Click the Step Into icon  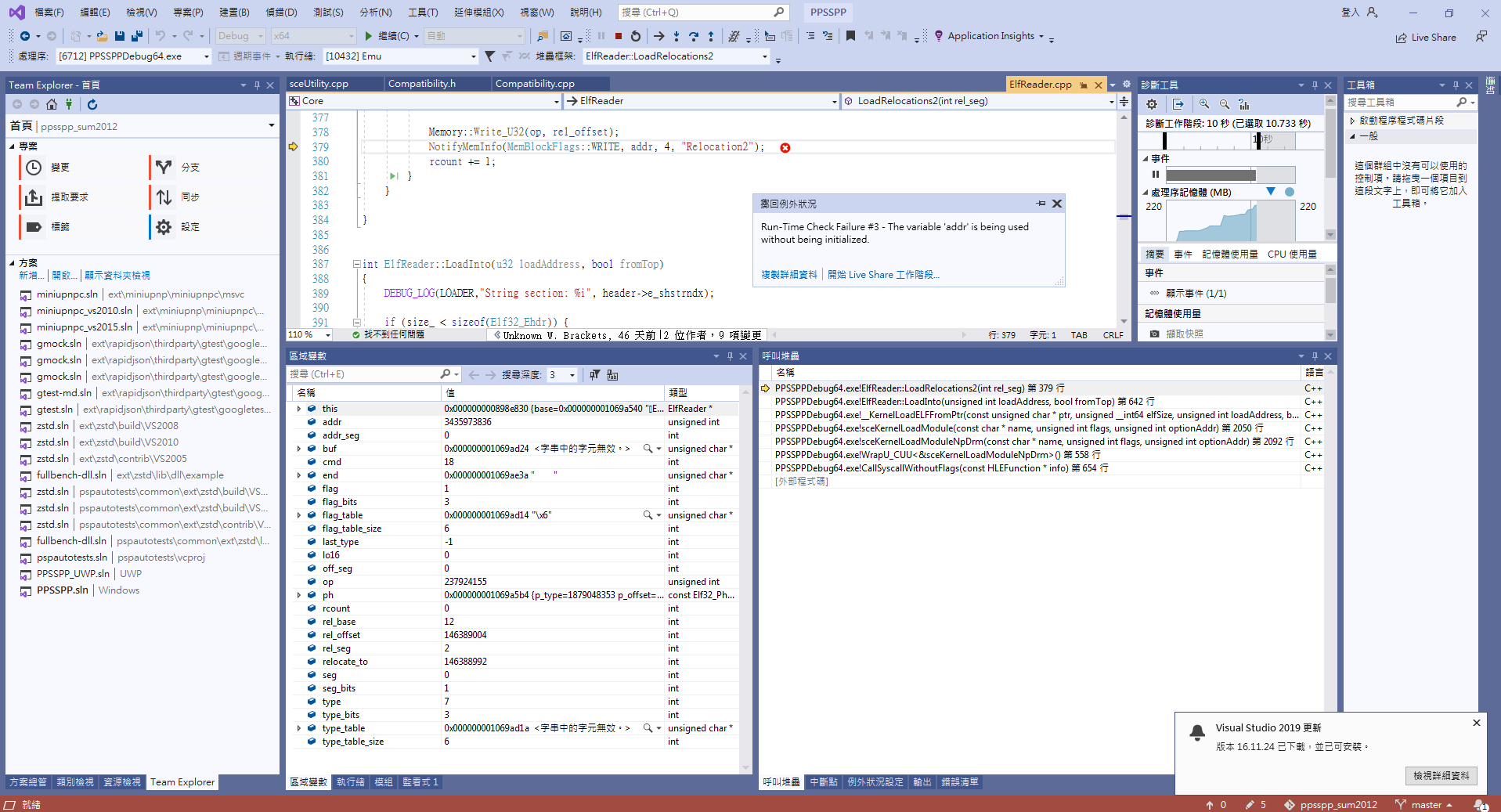point(677,36)
